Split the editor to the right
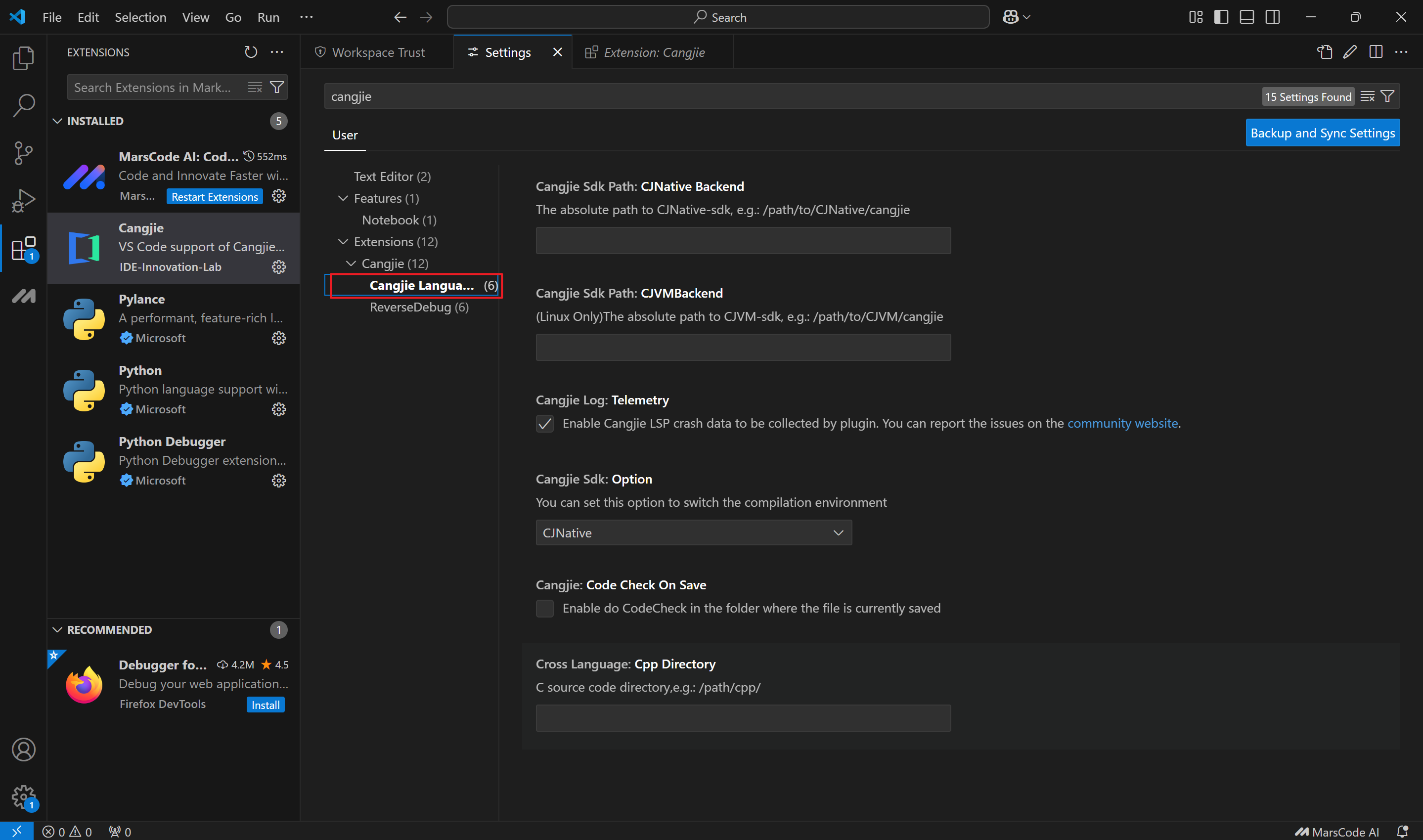The image size is (1423, 840). [x=1376, y=52]
